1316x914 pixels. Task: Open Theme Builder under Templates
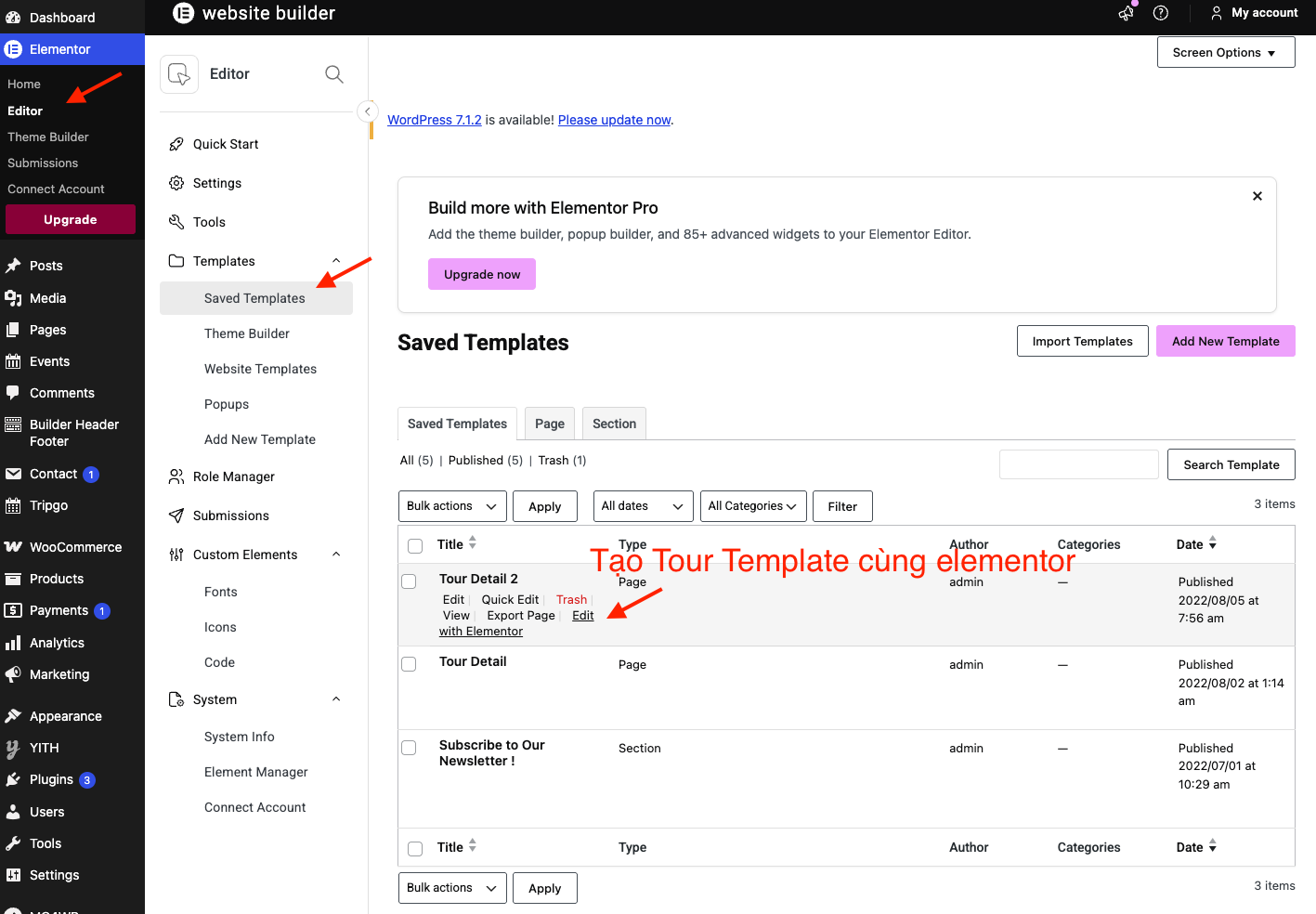point(247,333)
